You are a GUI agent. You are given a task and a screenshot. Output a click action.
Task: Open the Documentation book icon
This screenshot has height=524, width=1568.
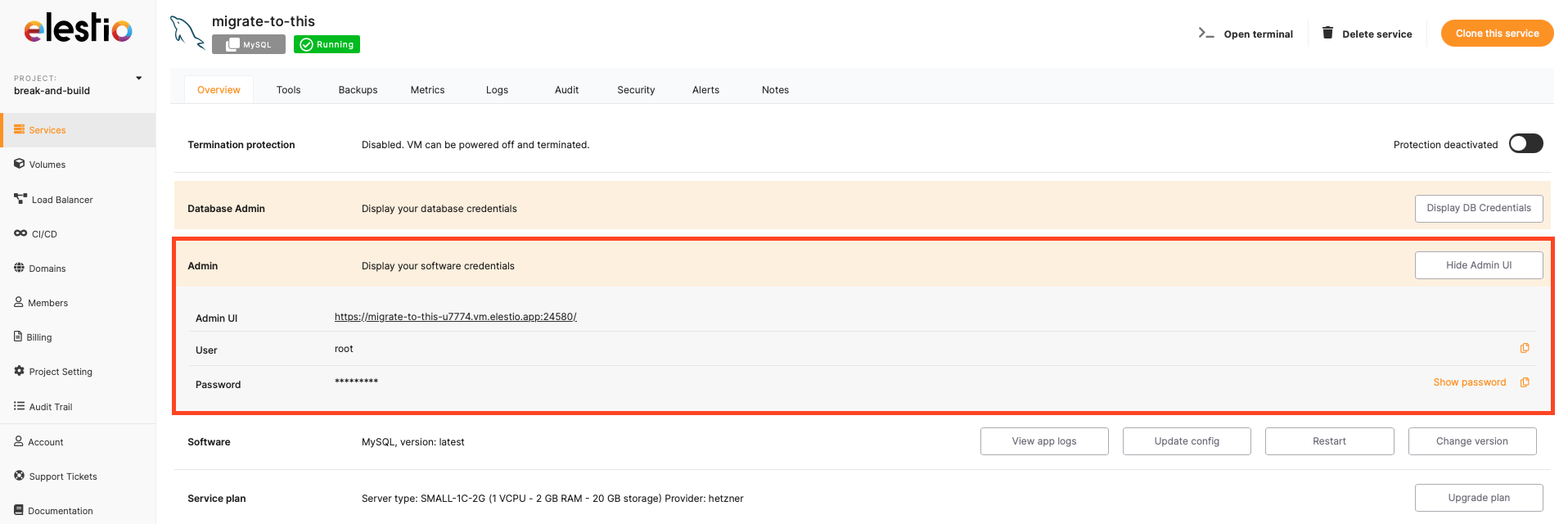point(19,510)
